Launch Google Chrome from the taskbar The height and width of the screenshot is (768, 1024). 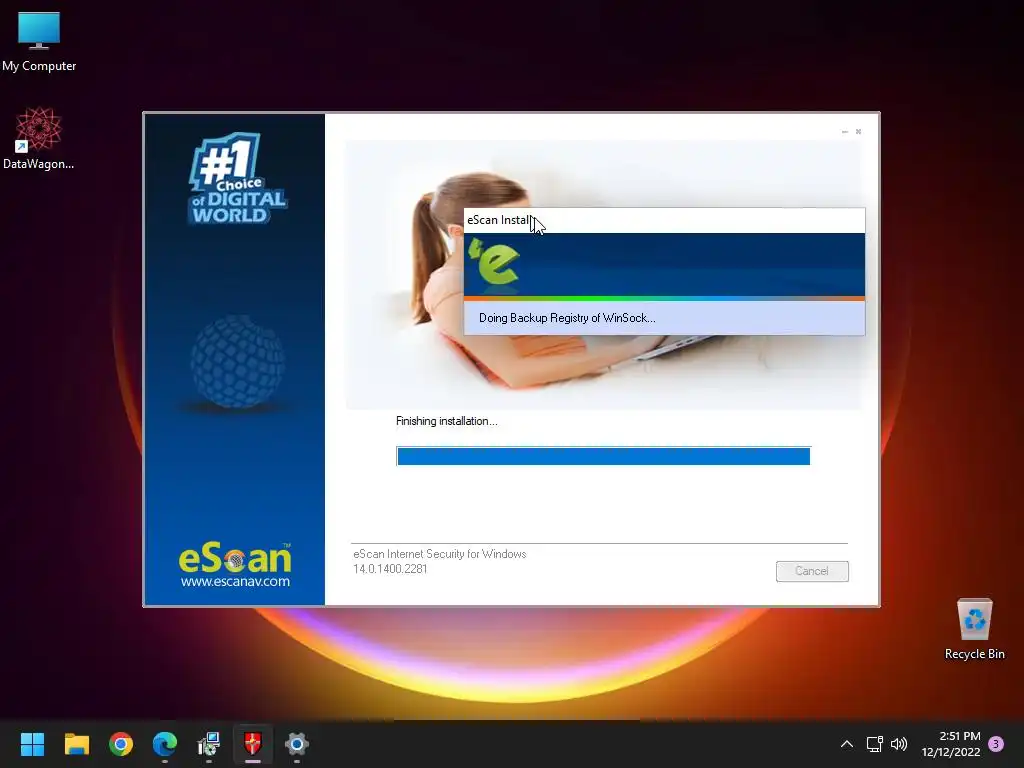point(121,744)
